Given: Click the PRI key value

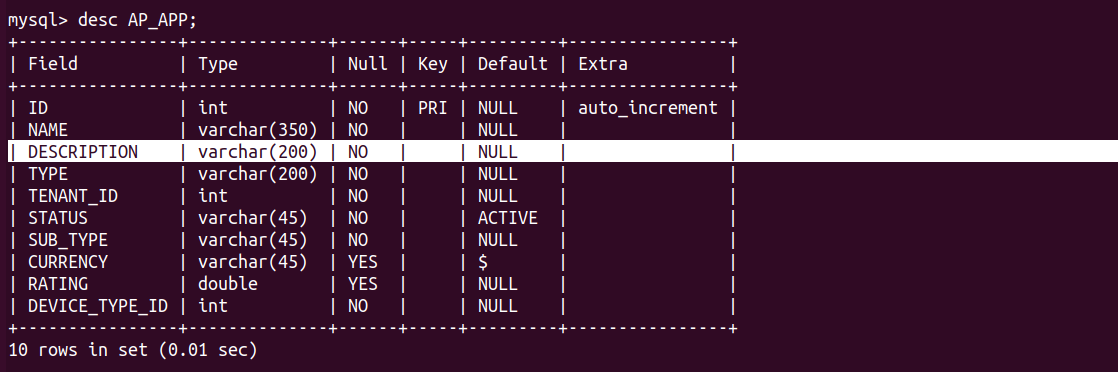Looking at the screenshot, I should (433, 108).
